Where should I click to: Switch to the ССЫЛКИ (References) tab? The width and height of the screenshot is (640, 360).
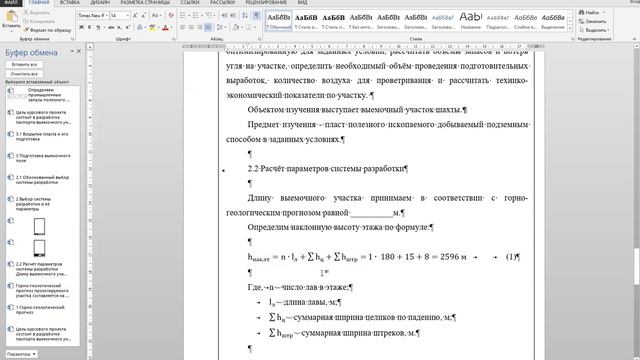click(x=190, y=2)
